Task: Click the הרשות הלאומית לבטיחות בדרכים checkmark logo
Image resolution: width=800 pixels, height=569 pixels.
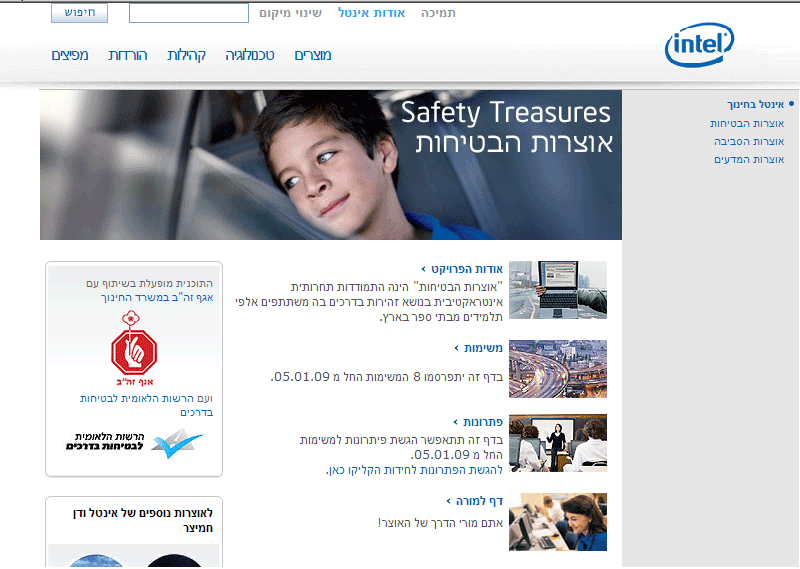Action: [135, 442]
